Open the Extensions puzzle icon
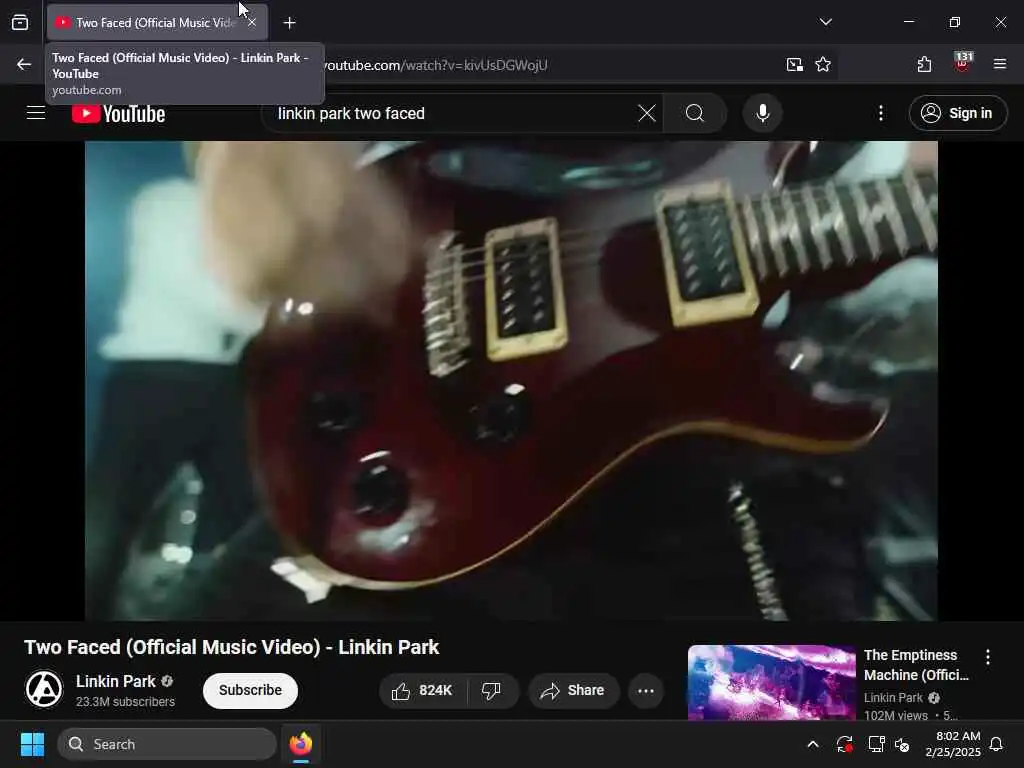The image size is (1024, 768). point(924,64)
